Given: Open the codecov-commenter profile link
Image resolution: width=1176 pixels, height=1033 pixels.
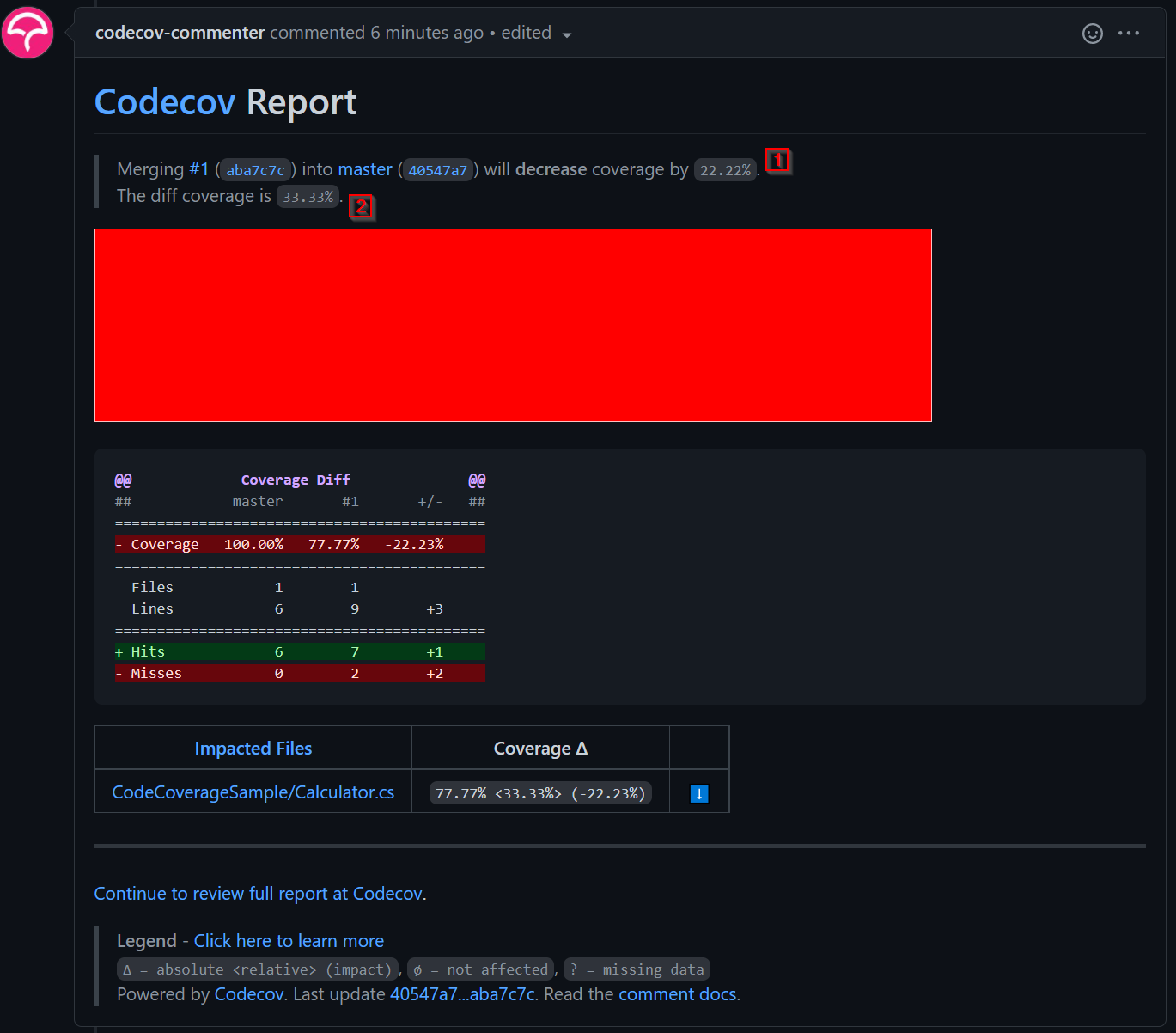Looking at the screenshot, I should 180,33.
